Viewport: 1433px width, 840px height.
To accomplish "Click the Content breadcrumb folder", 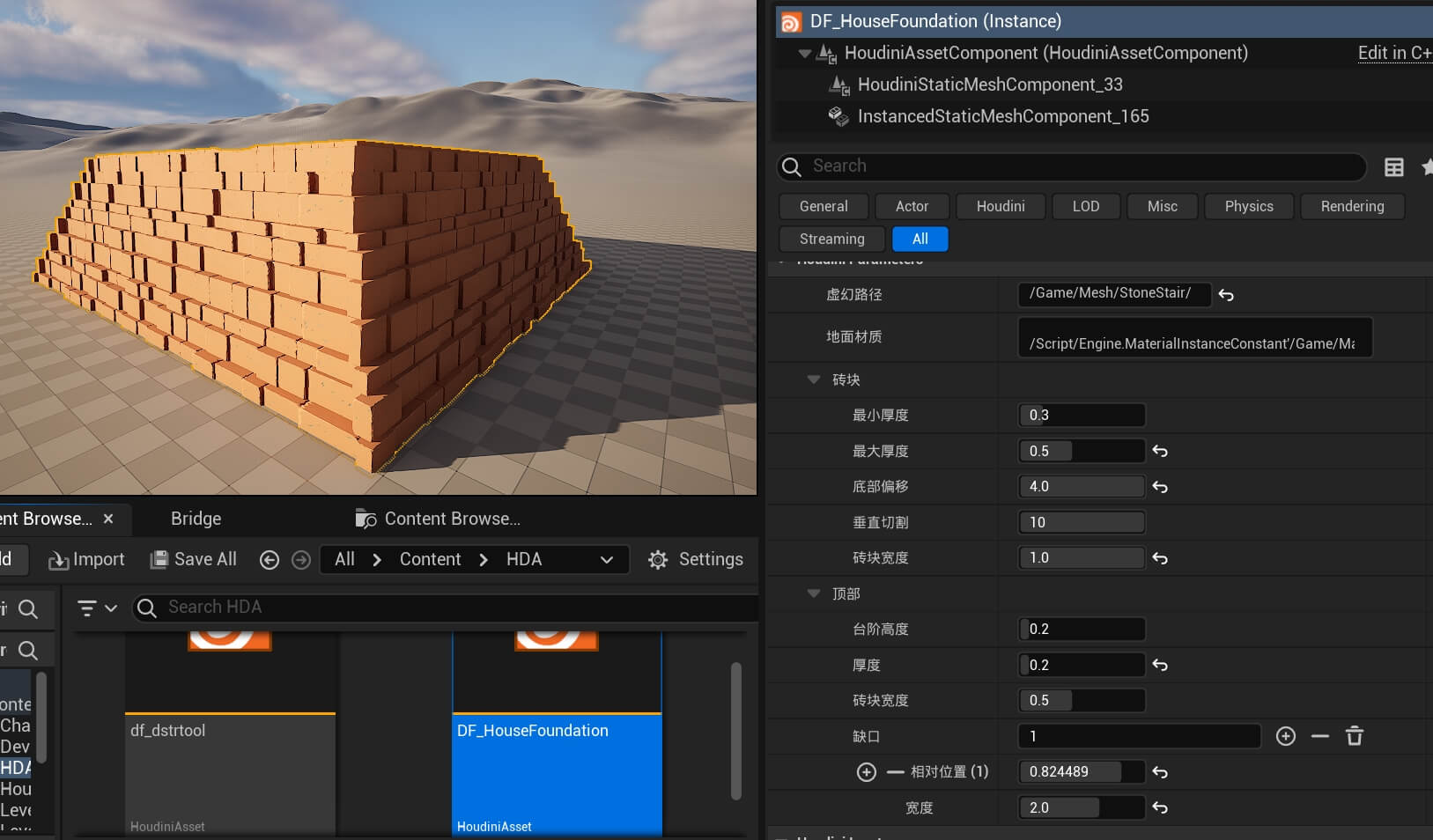I will 430,559.
